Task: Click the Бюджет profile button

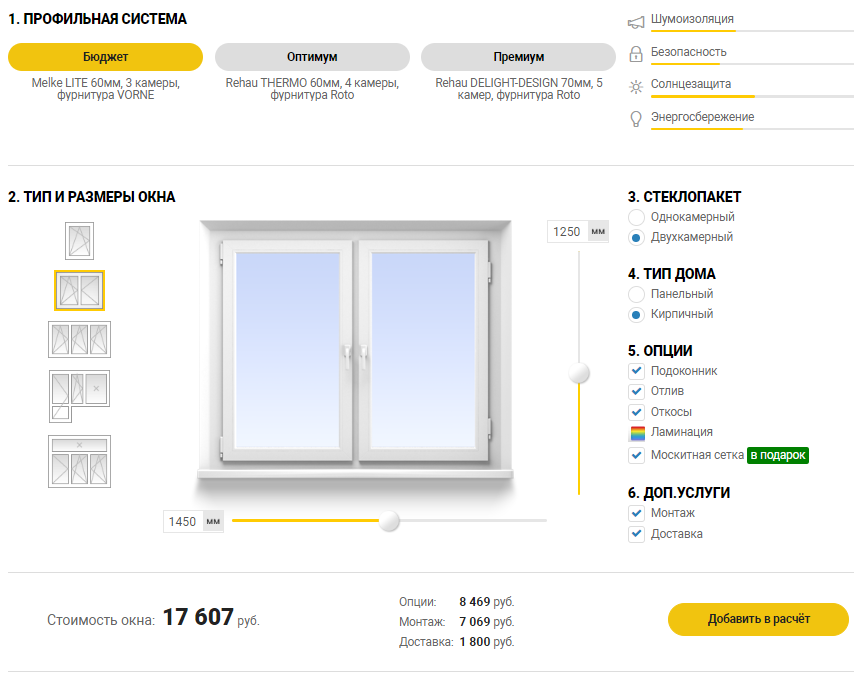Action: point(105,57)
